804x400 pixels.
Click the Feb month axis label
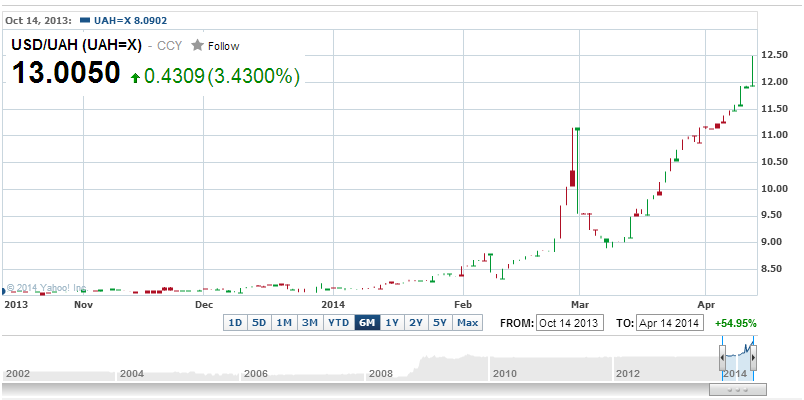click(x=463, y=305)
